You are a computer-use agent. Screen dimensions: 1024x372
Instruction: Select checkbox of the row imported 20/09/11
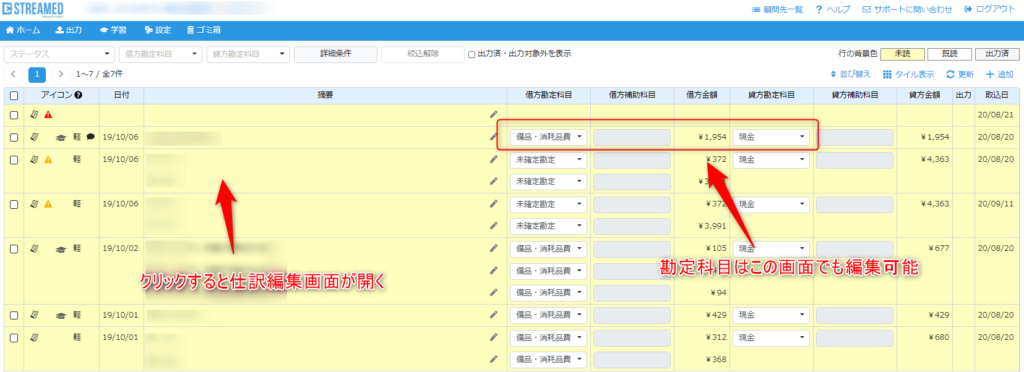pyautogui.click(x=14, y=204)
